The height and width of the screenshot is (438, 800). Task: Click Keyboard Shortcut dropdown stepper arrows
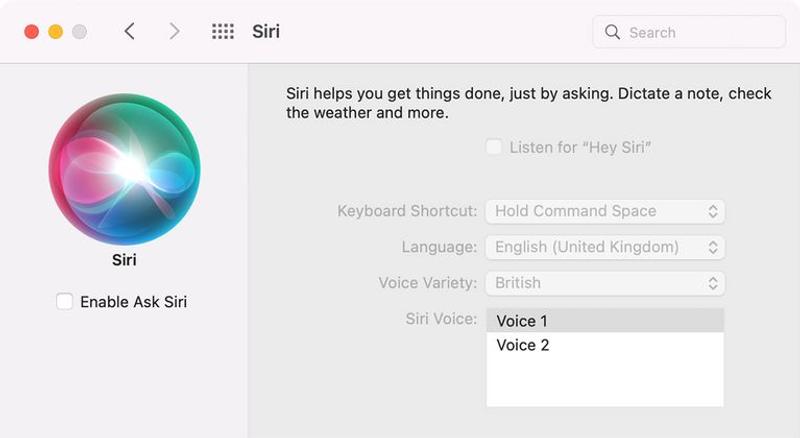713,211
